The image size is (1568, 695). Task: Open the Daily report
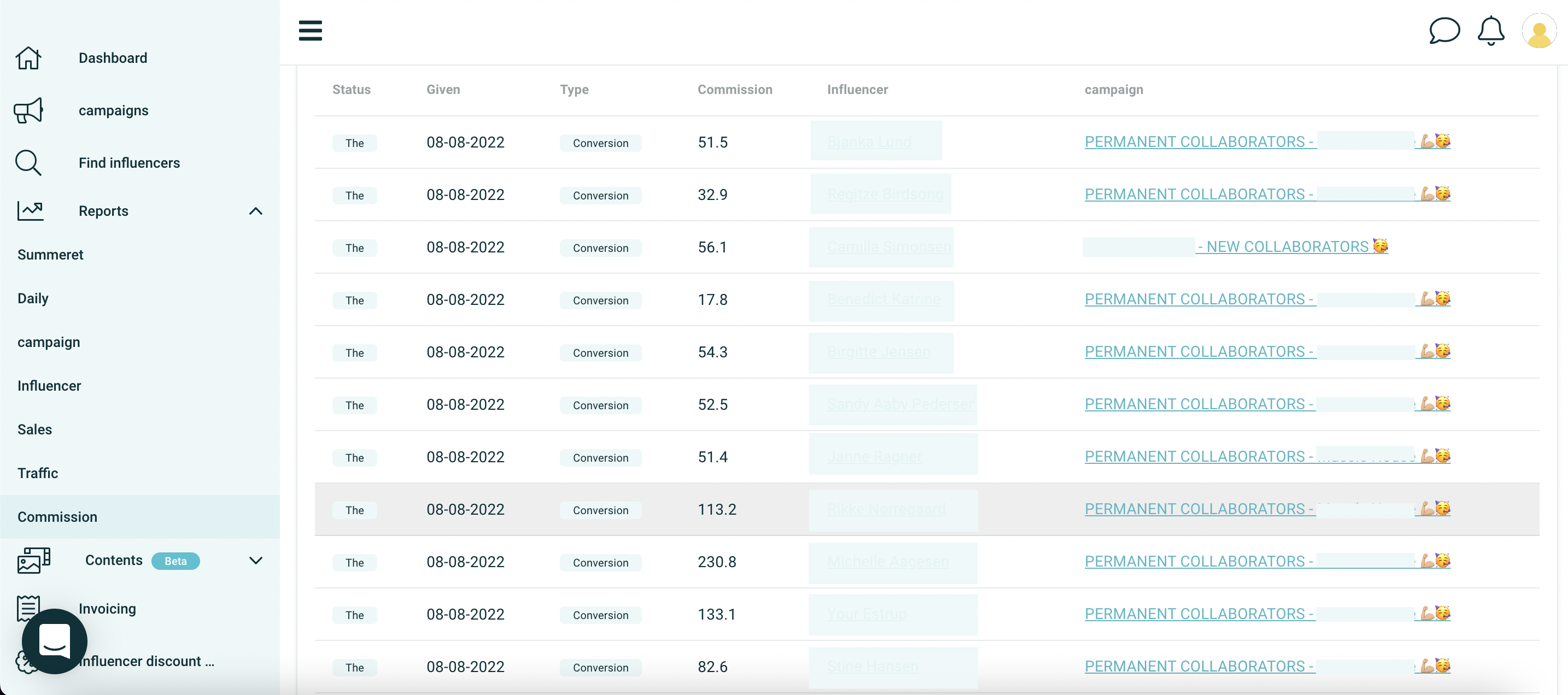(33, 298)
